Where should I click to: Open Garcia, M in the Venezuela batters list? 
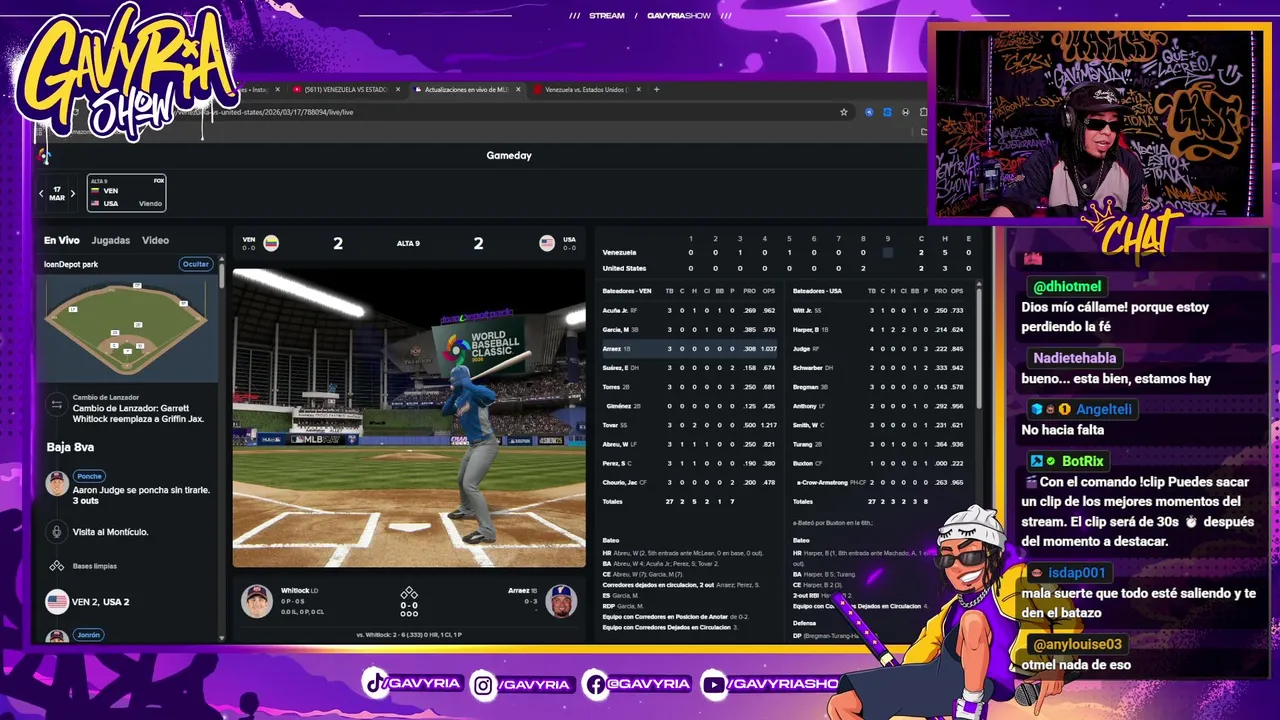coord(615,329)
